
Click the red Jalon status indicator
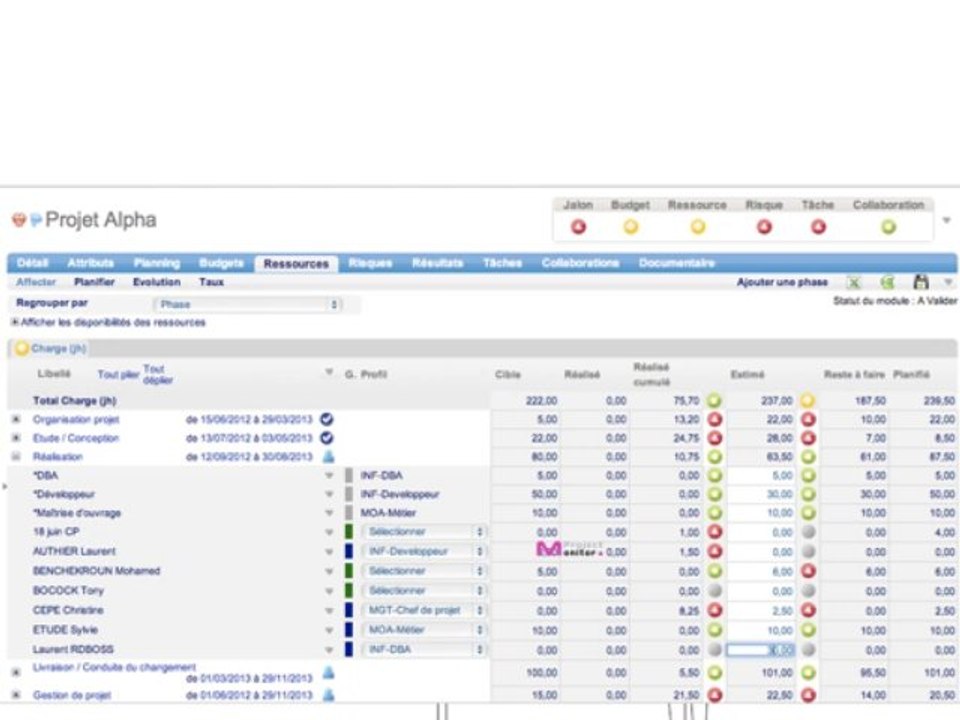578,227
